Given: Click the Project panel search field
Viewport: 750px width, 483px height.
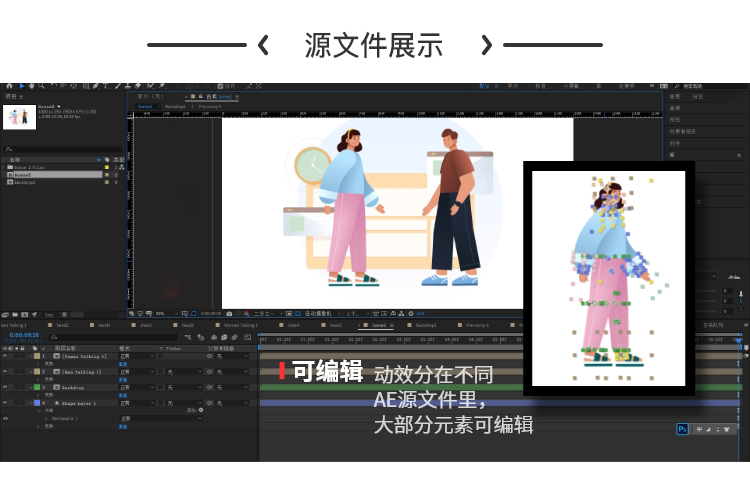Looking at the screenshot, I should point(63,149).
